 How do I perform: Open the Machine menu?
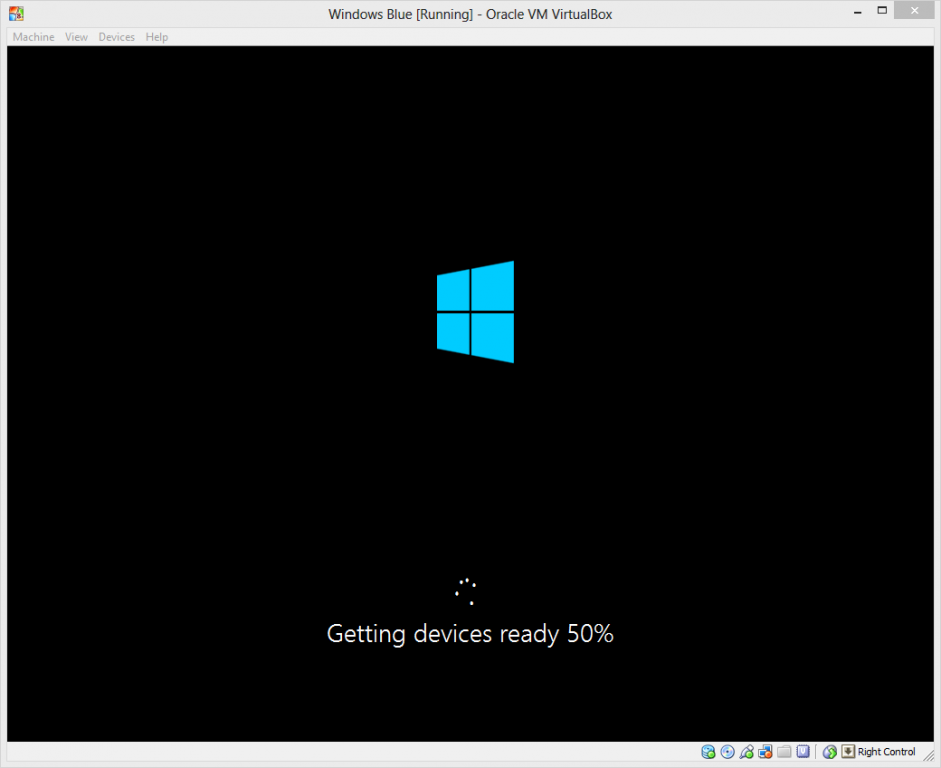pos(34,37)
